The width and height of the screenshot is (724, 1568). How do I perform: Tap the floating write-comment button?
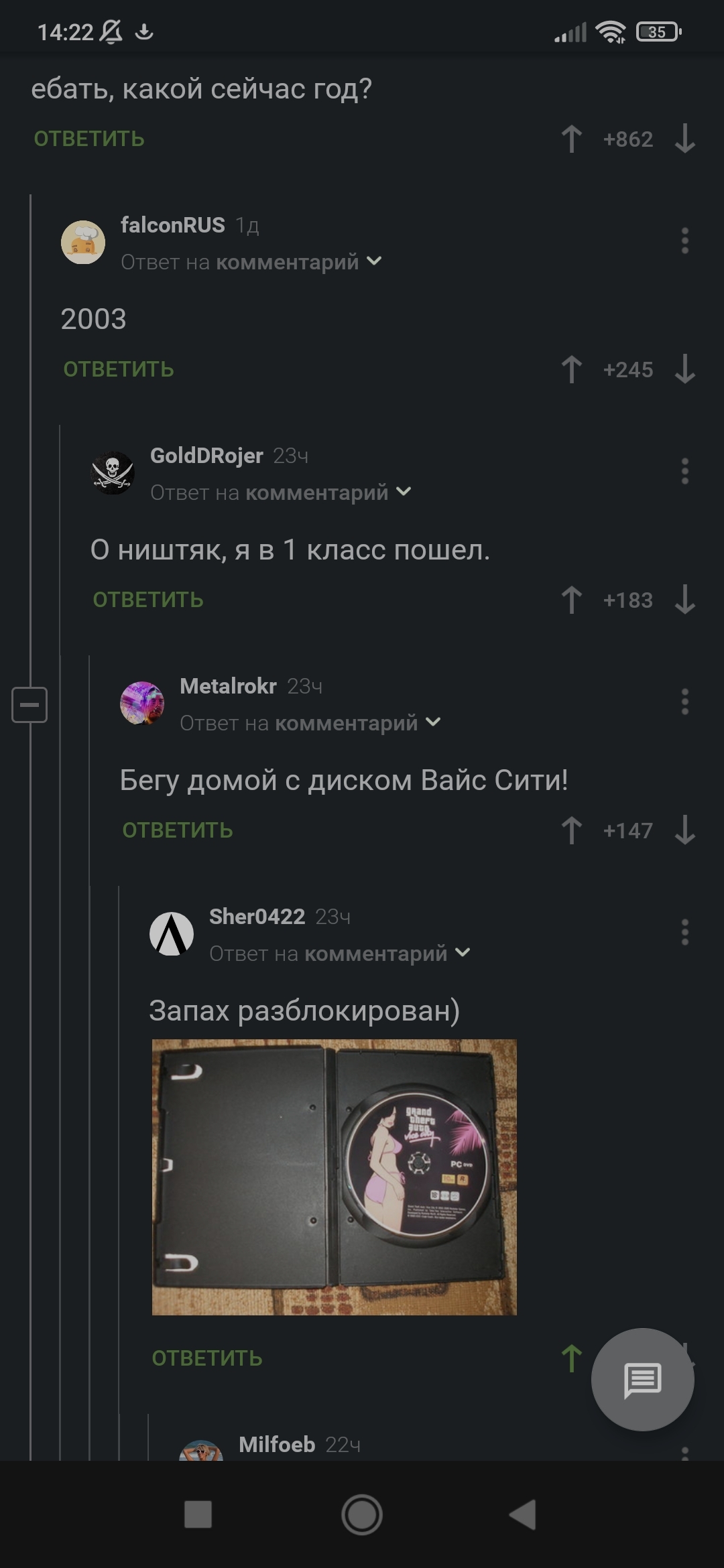pyautogui.click(x=642, y=1380)
